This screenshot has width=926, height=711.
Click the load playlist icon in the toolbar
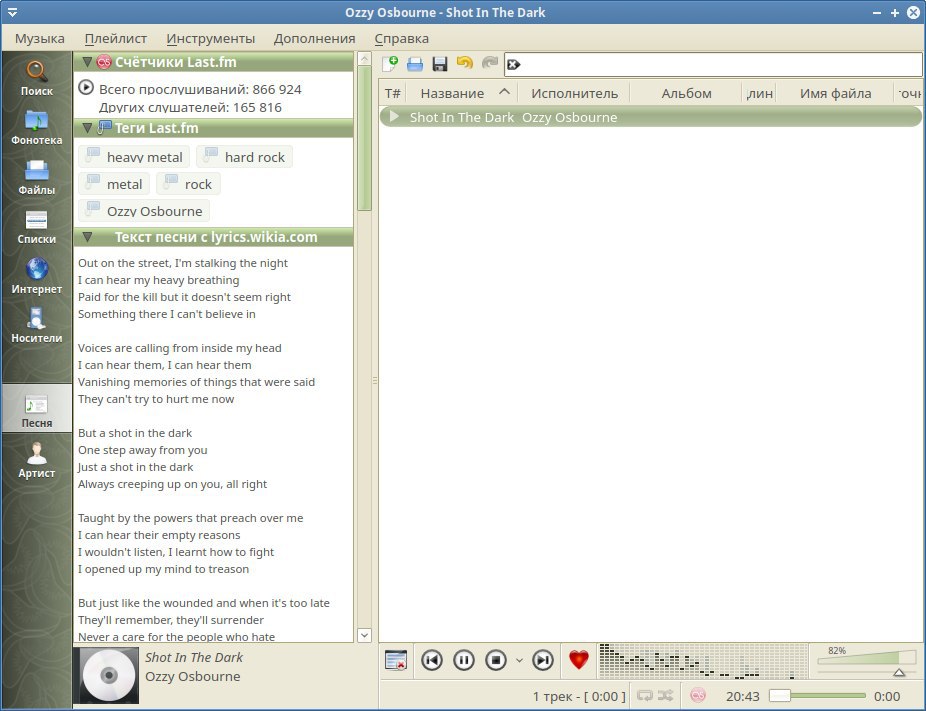[x=415, y=63]
